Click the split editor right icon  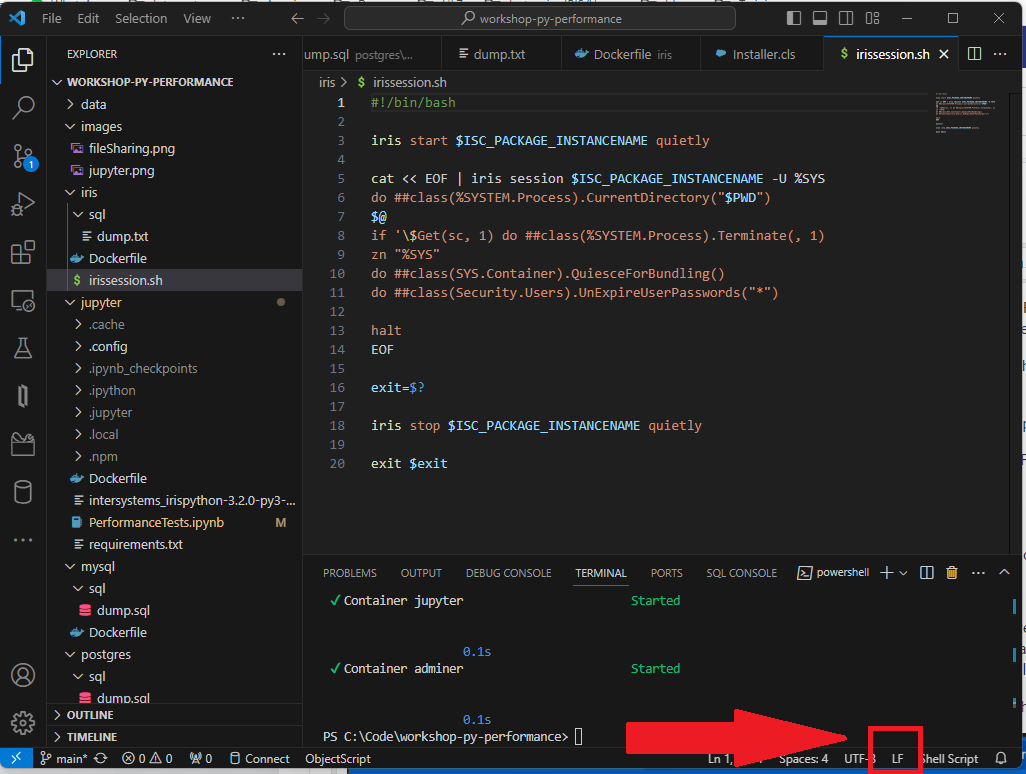pos(974,54)
